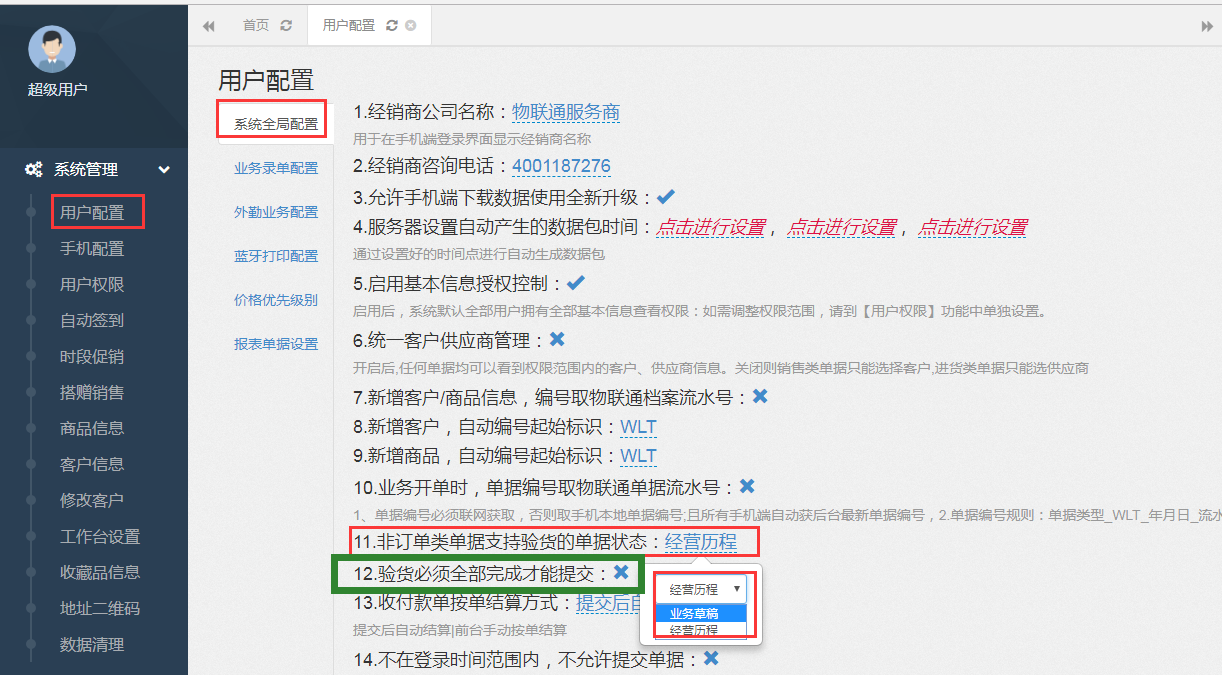
Task: Select the 外勤业务配置 settings tab
Action: click(x=276, y=213)
